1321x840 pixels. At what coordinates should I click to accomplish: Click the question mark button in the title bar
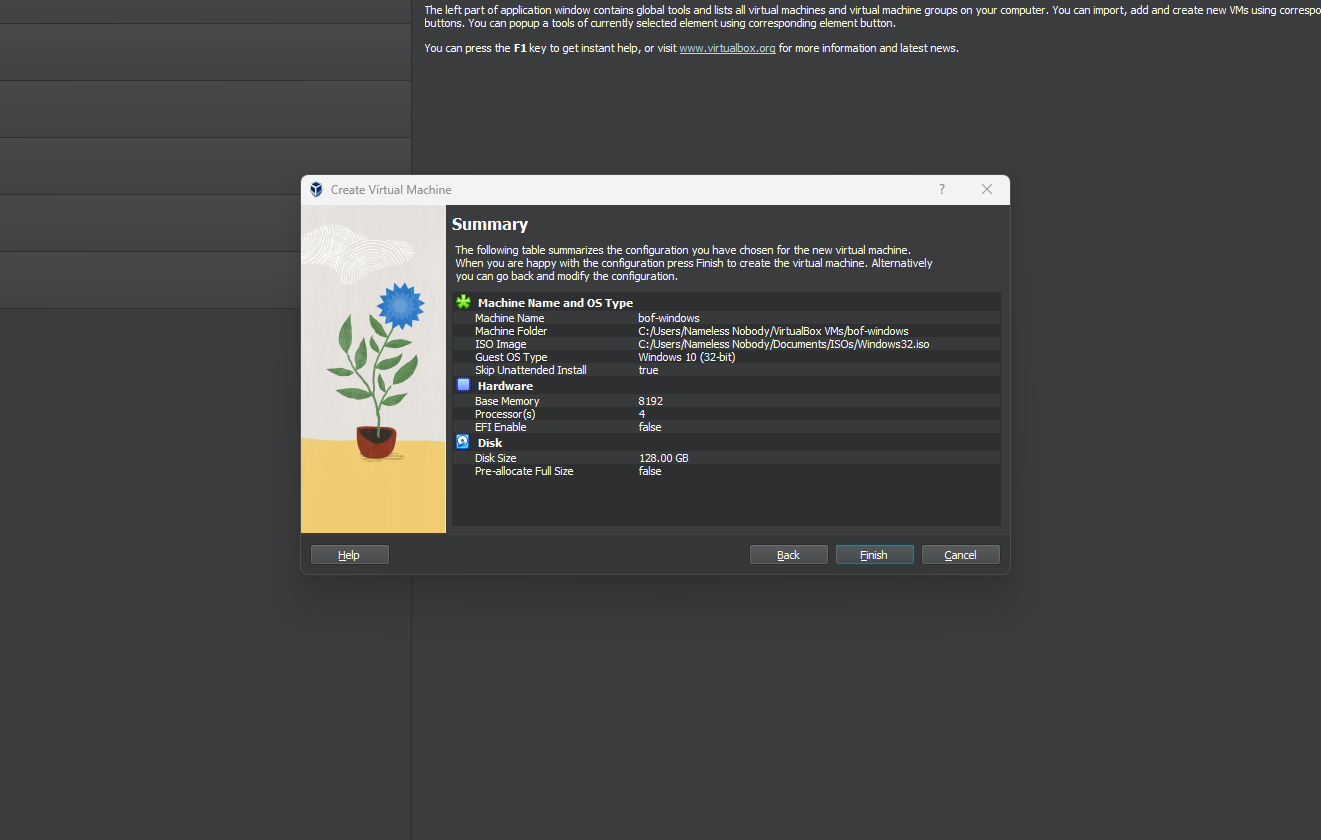[x=941, y=190]
